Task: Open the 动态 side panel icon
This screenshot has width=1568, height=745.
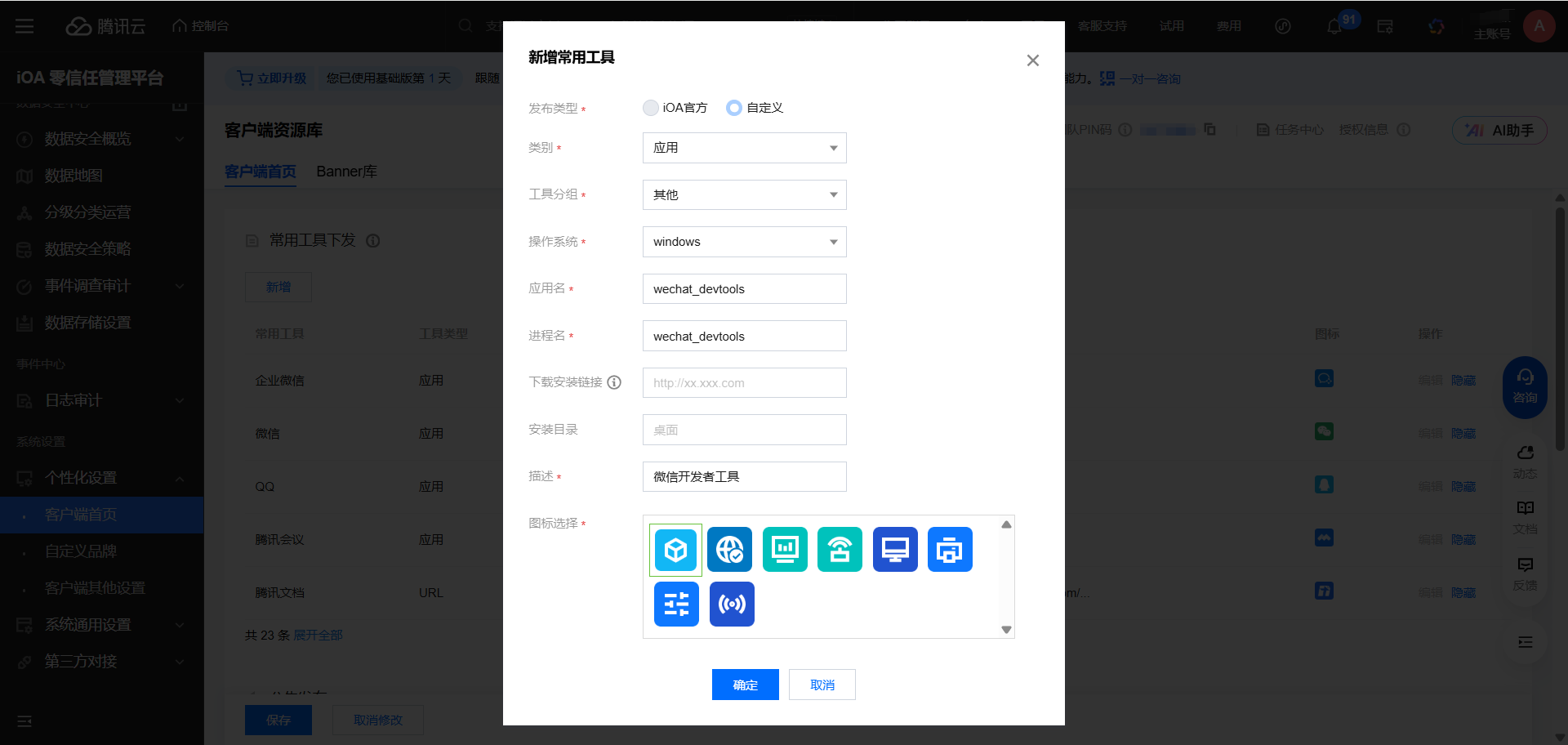Action: [1525, 462]
